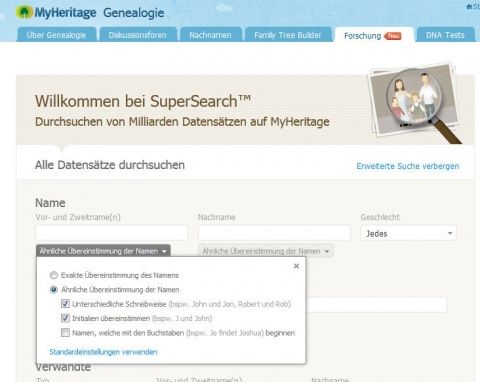This screenshot has height=382, width=480.
Task: Open the Nachname match options dropdown
Action: coord(266,251)
